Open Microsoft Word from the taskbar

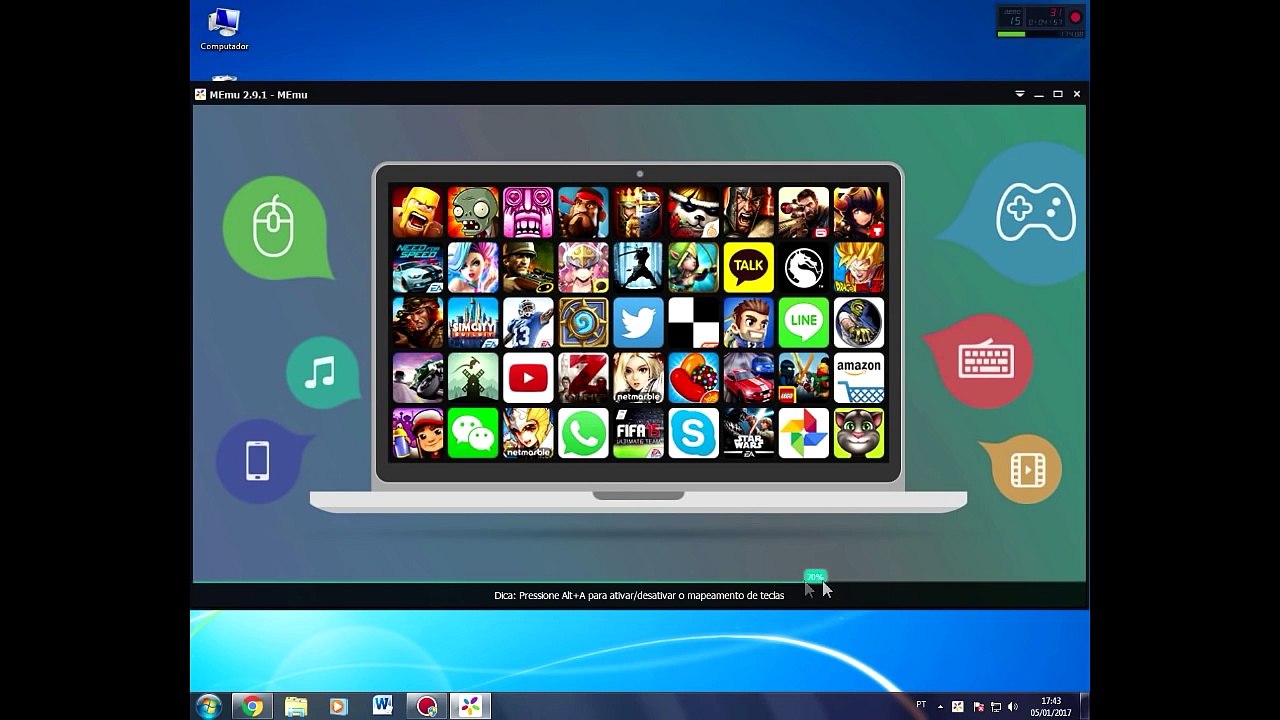pyautogui.click(x=382, y=707)
